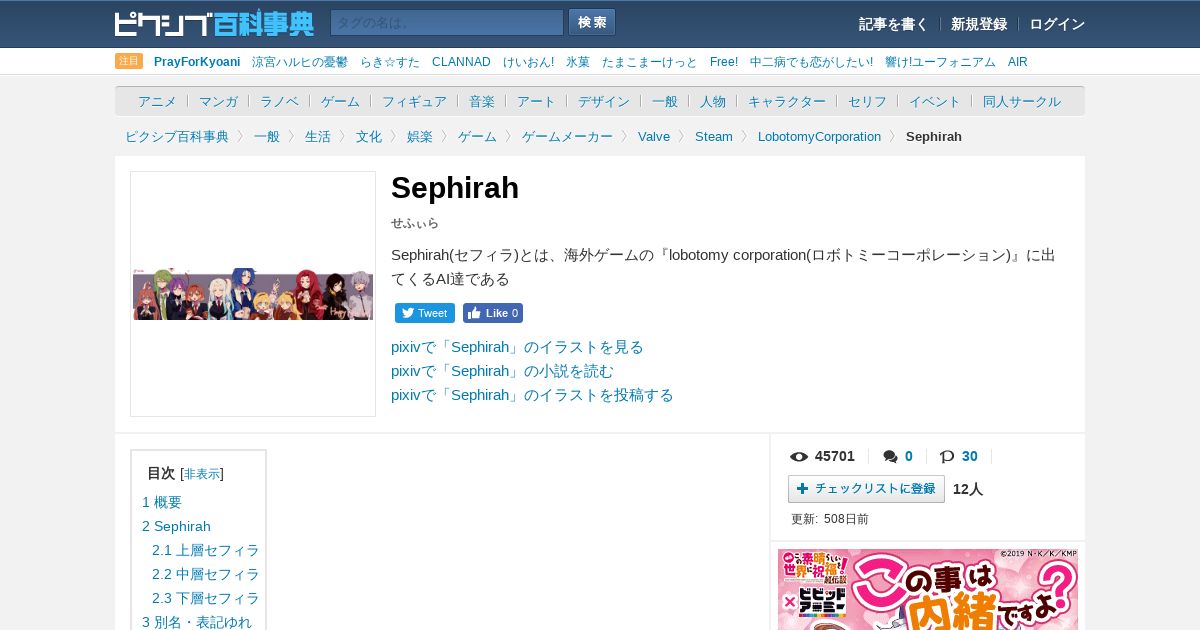This screenshot has height=630, width=1200.
Task: Jump to section 2.1 上層セフィラ
Action: coord(206,550)
